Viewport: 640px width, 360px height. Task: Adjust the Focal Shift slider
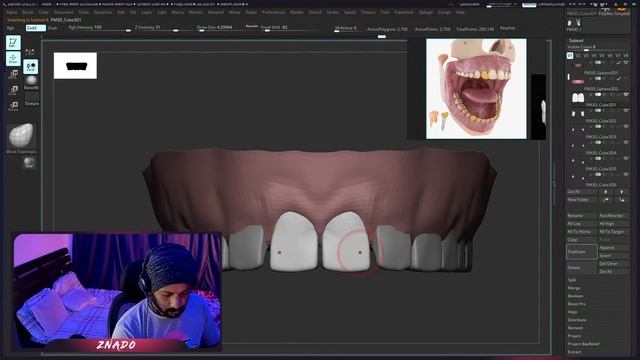[x=290, y=28]
